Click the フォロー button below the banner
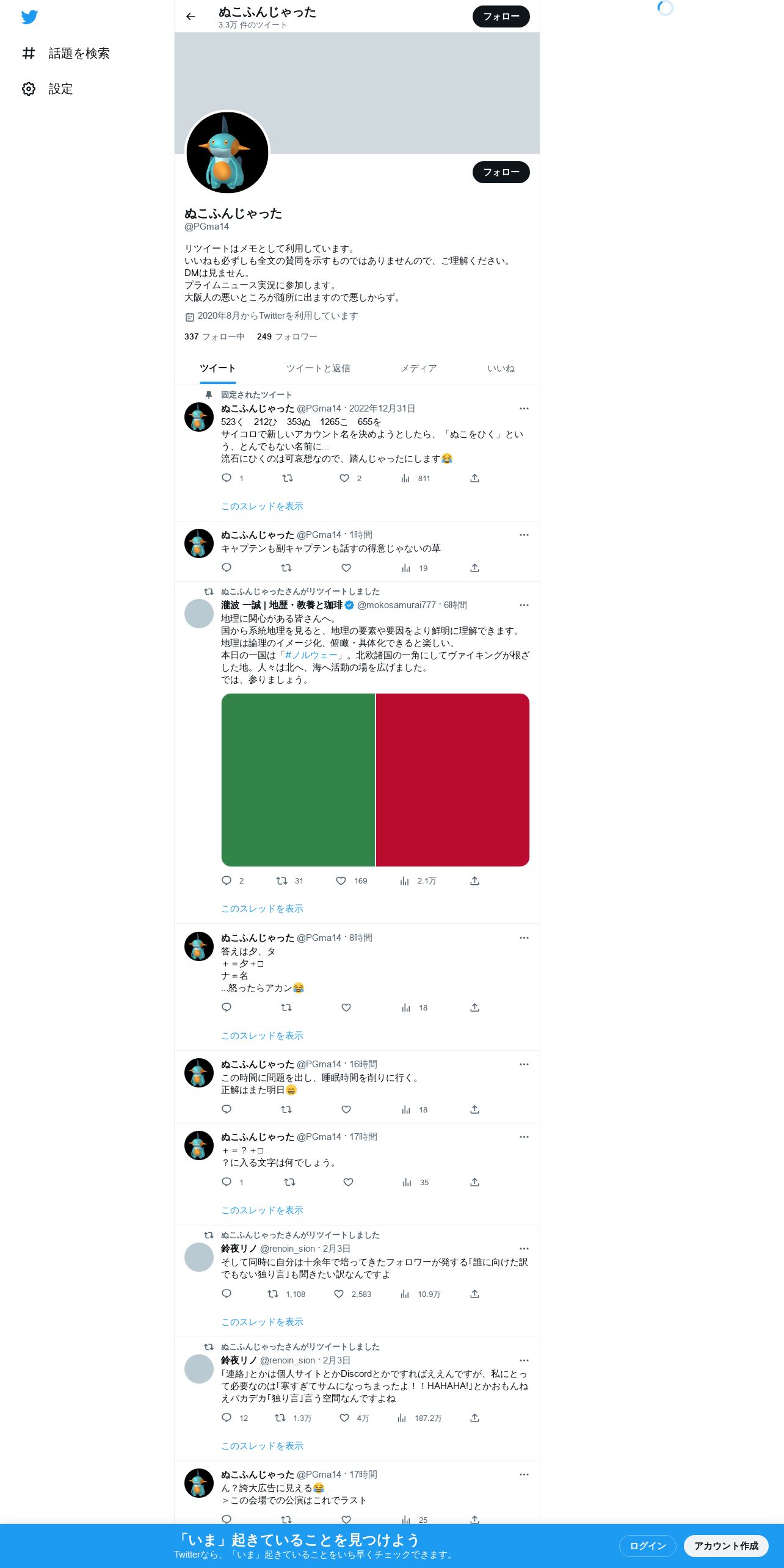The image size is (784, 1568). 501,172
